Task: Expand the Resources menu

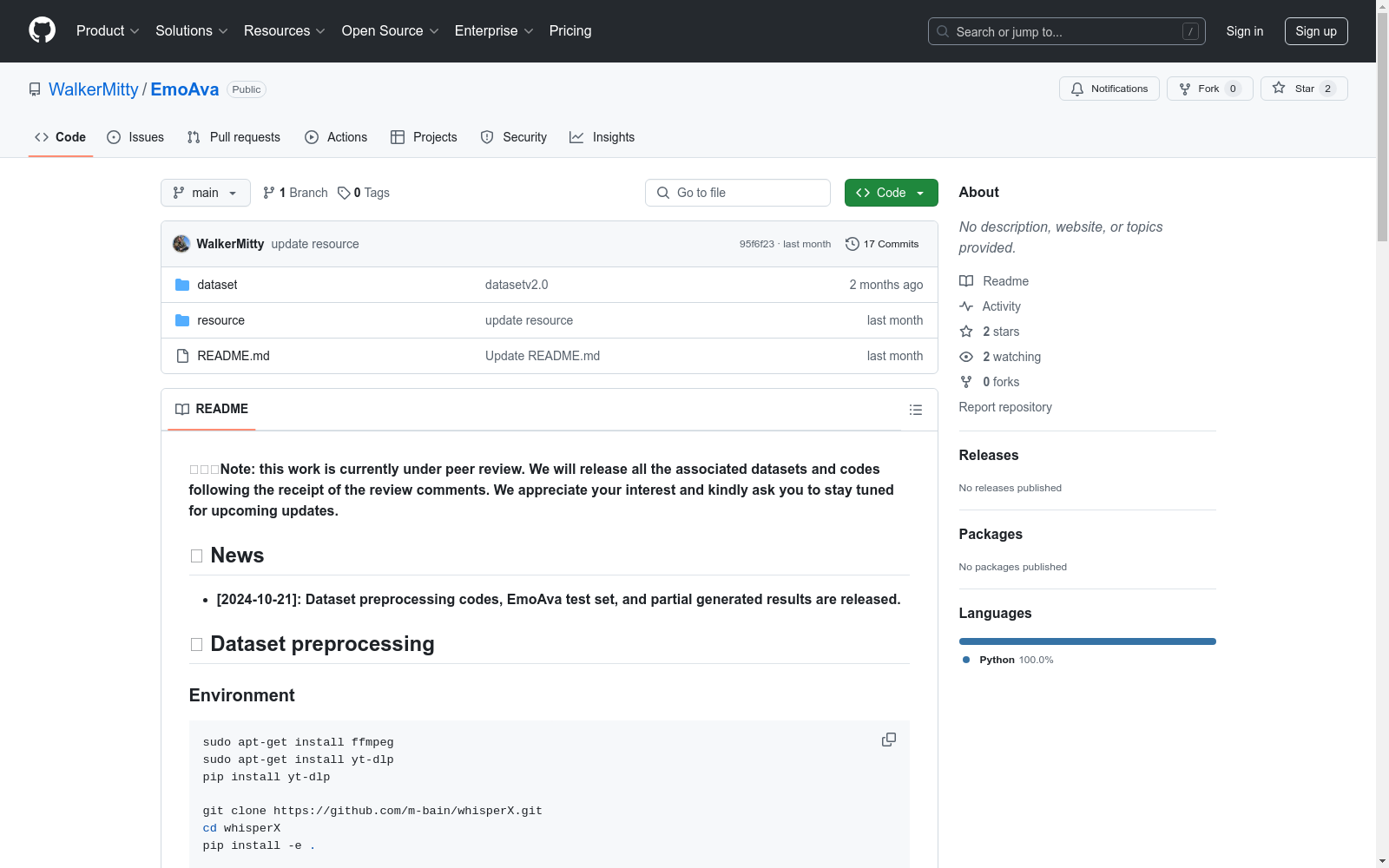Action: coord(285,30)
